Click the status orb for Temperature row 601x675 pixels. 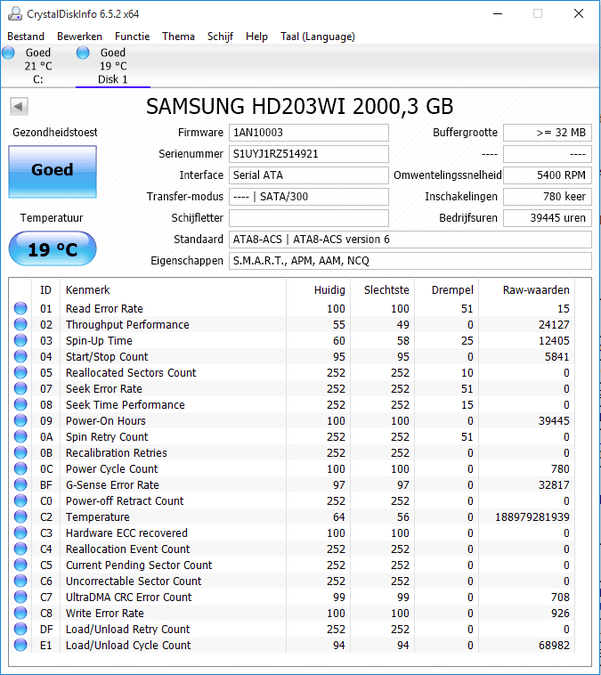pyautogui.click(x=20, y=517)
